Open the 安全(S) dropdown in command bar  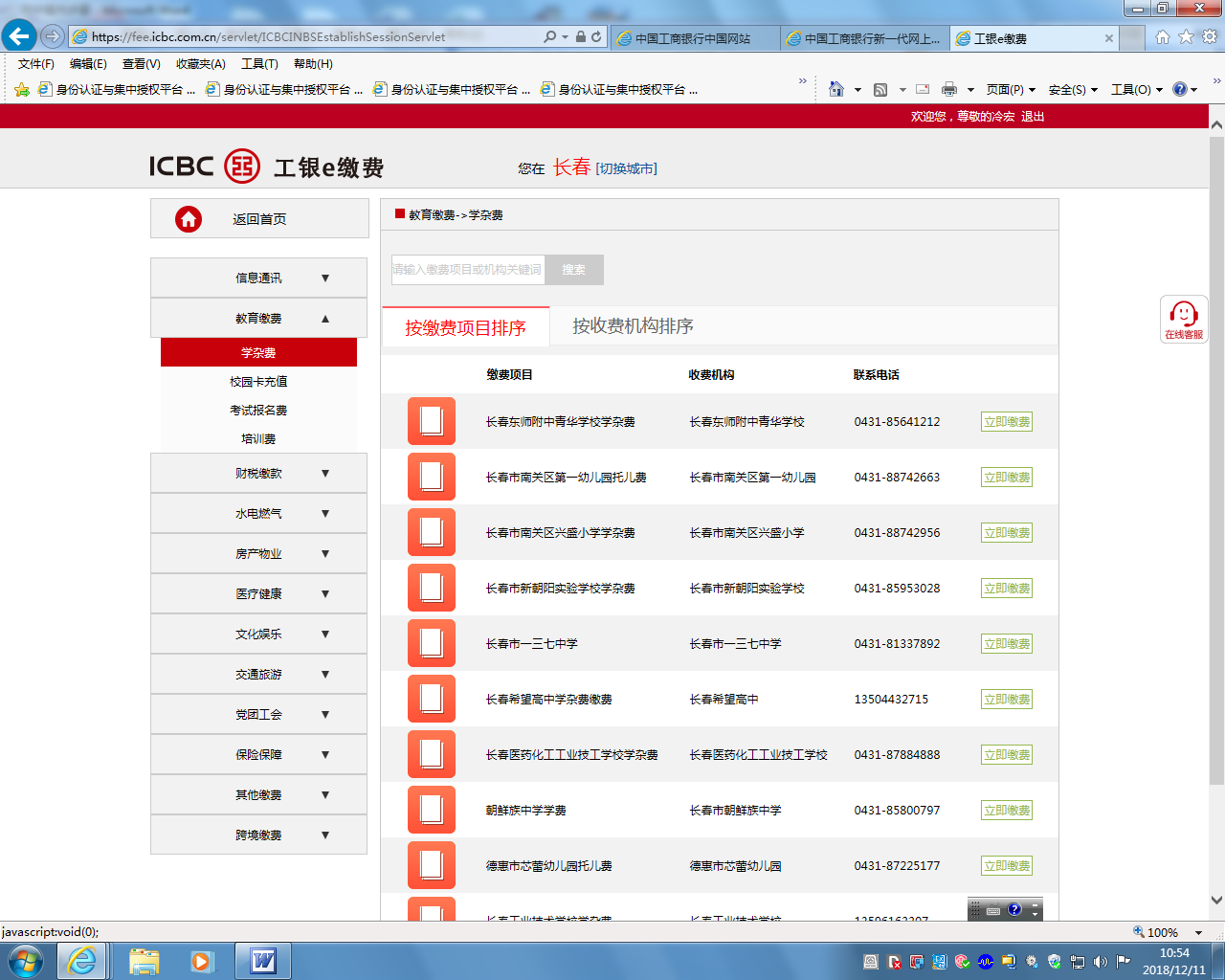1073,89
